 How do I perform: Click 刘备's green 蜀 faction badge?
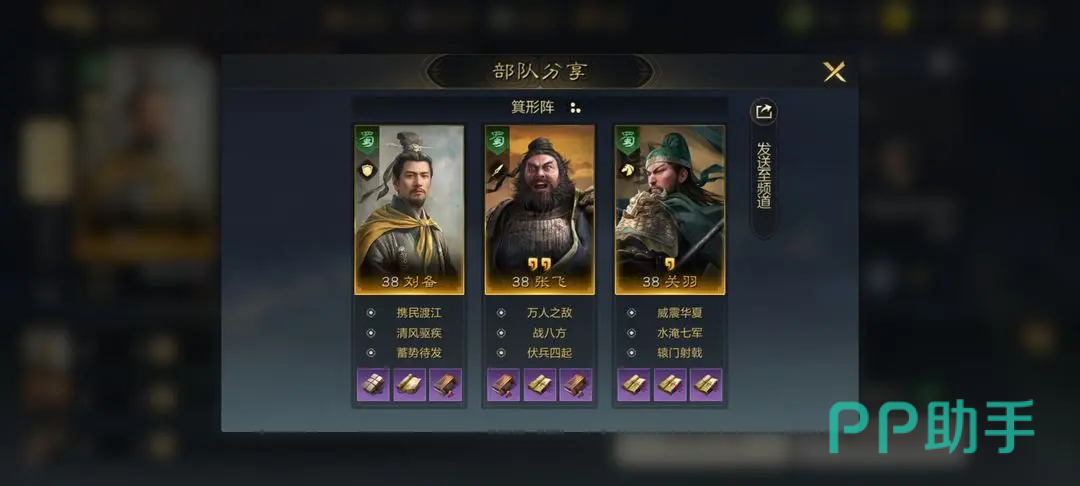pos(366,140)
